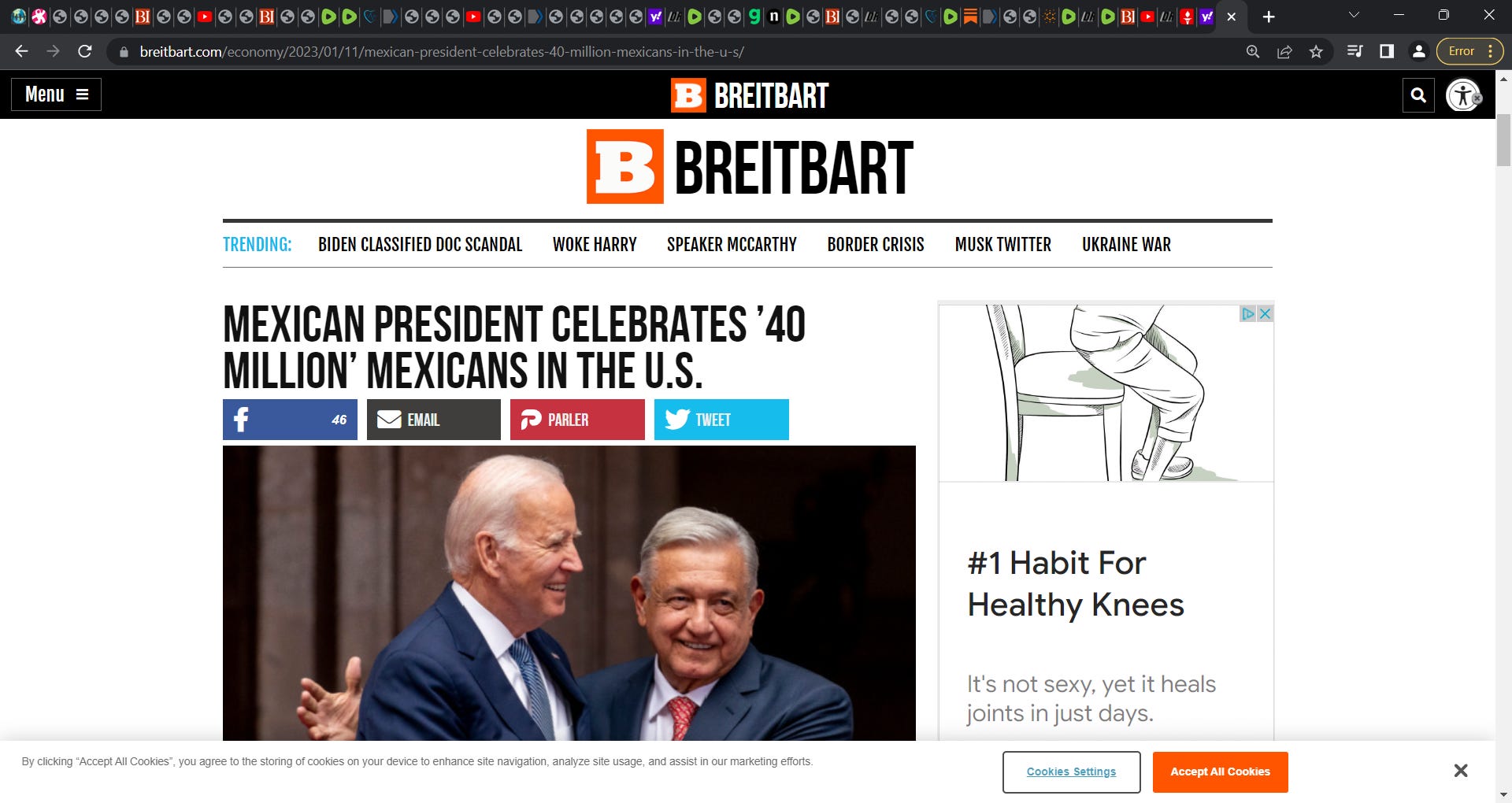This screenshot has width=1512, height=803.
Task: Open the Woke Harry trending link
Action: [x=595, y=245]
